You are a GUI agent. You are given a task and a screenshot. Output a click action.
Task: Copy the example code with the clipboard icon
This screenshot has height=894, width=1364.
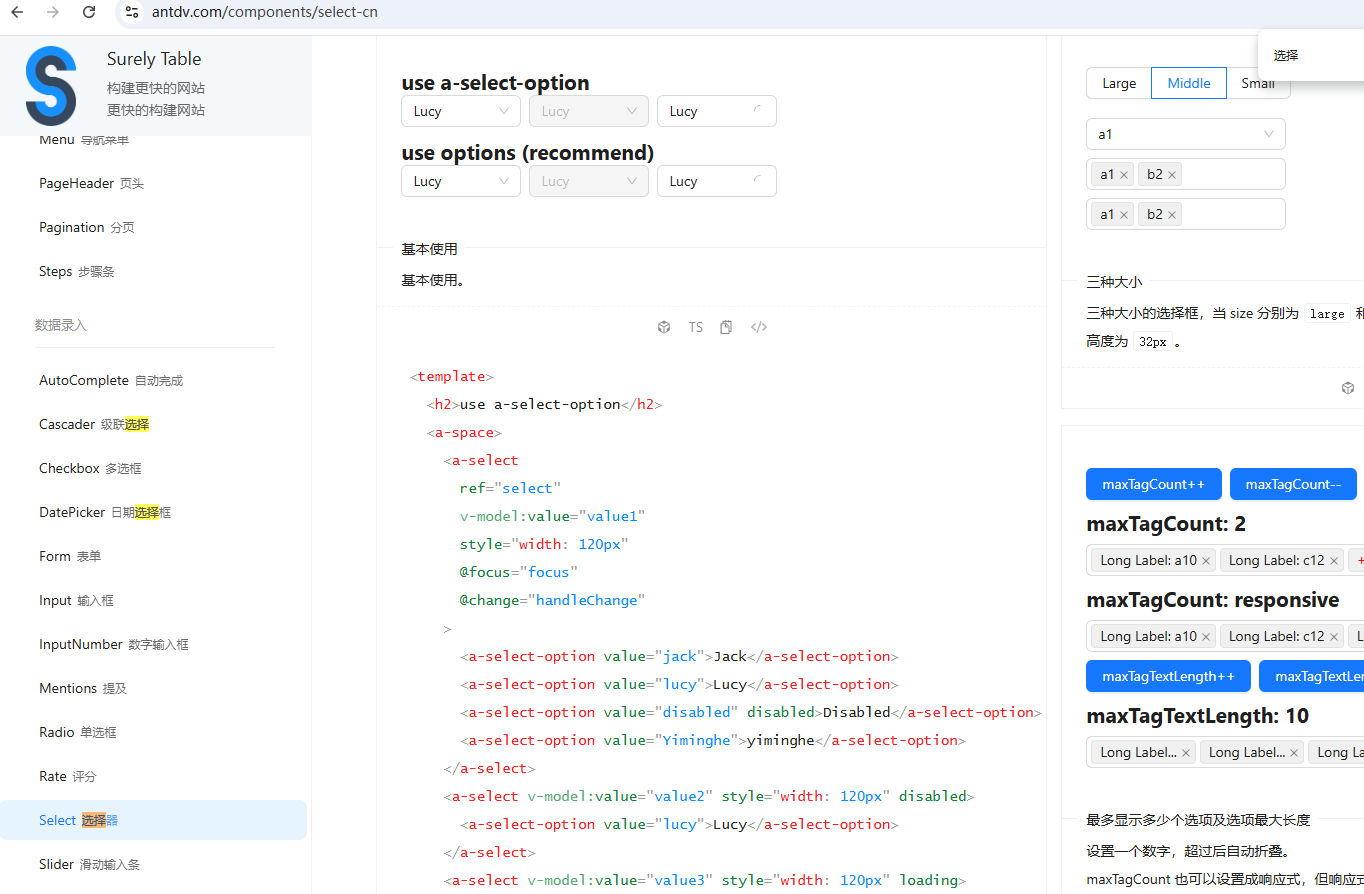[x=726, y=327]
